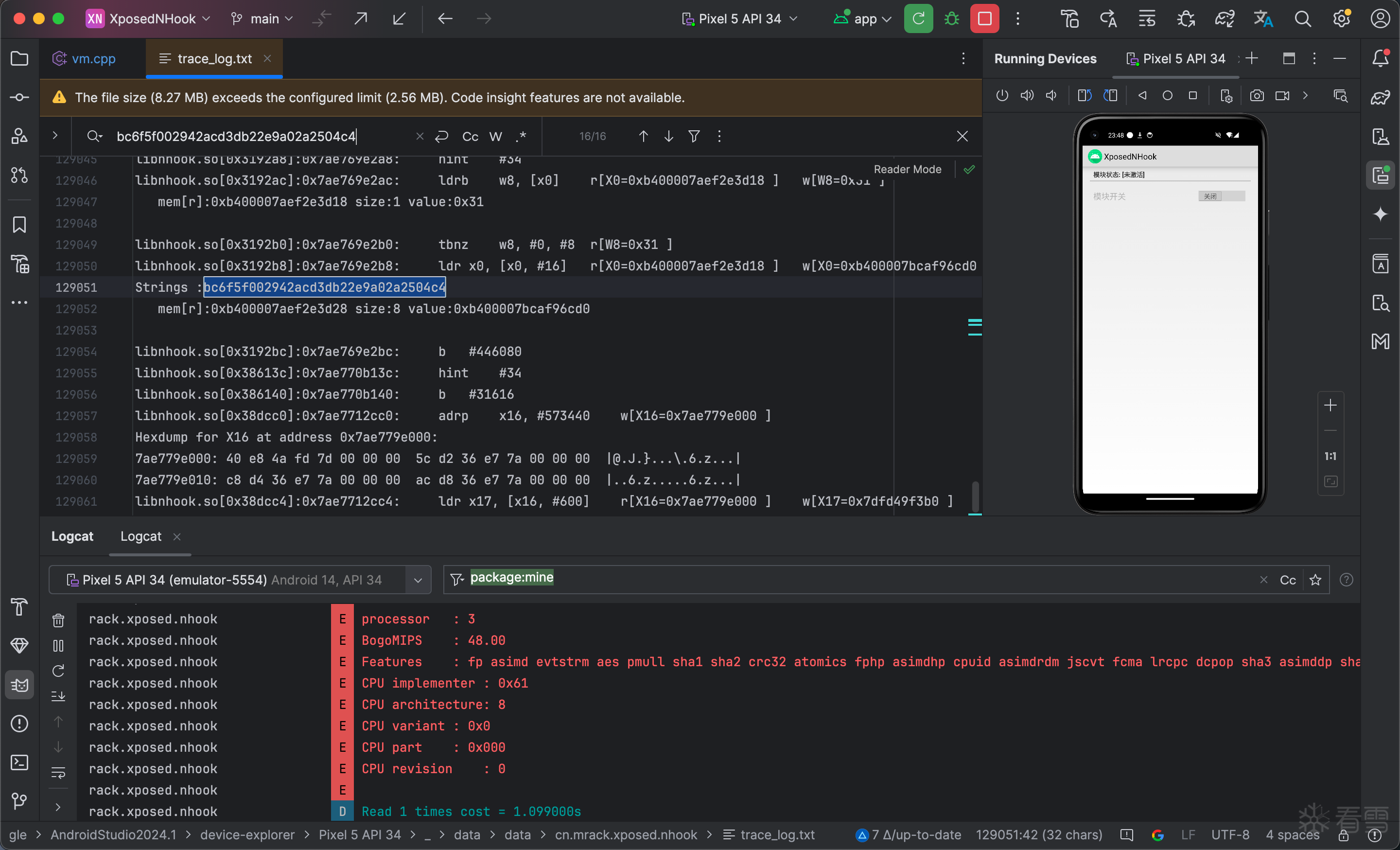The image size is (1400, 850).
Task: Click the Stop app button
Action: pyautogui.click(x=984, y=19)
